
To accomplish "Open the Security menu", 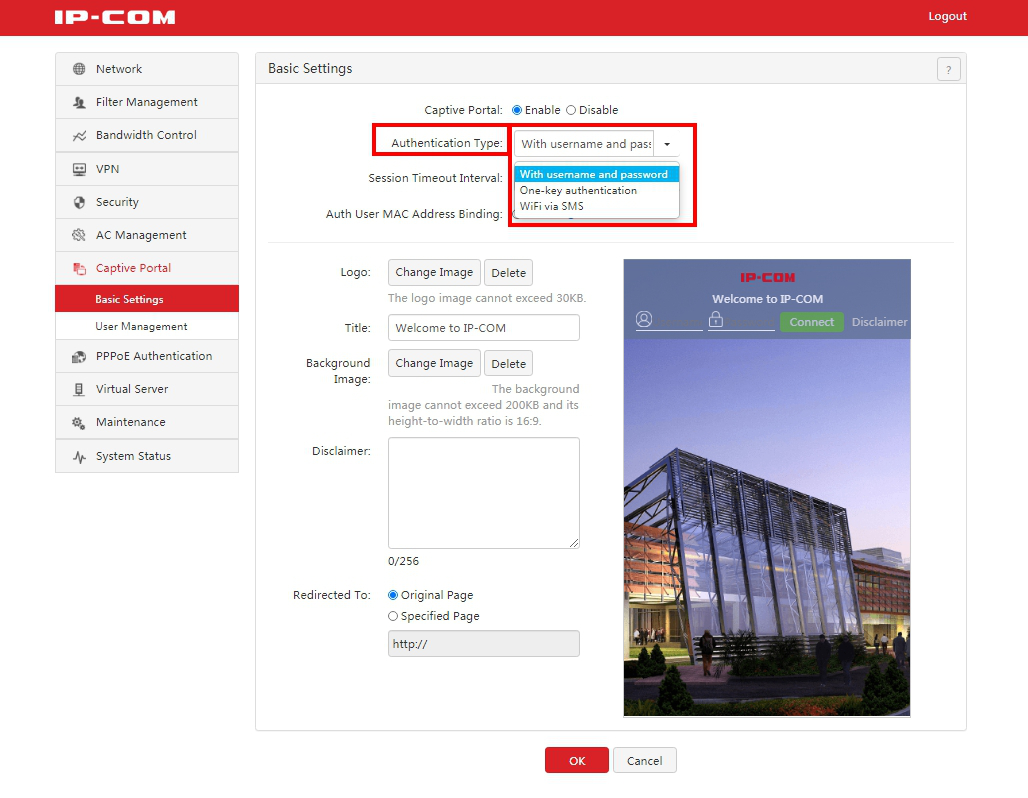I will 147,202.
